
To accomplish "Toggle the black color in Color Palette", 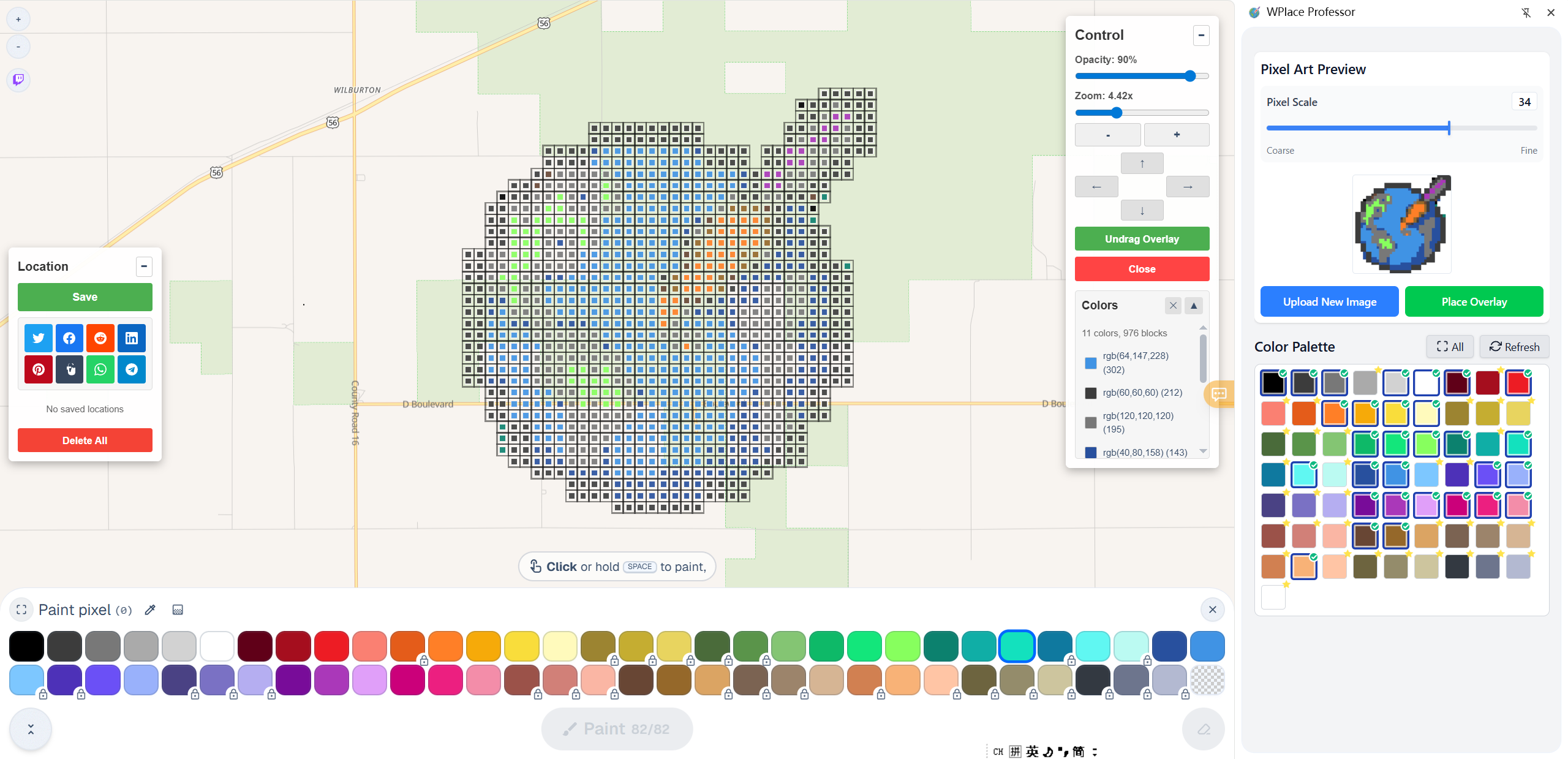I will pos(1273,383).
